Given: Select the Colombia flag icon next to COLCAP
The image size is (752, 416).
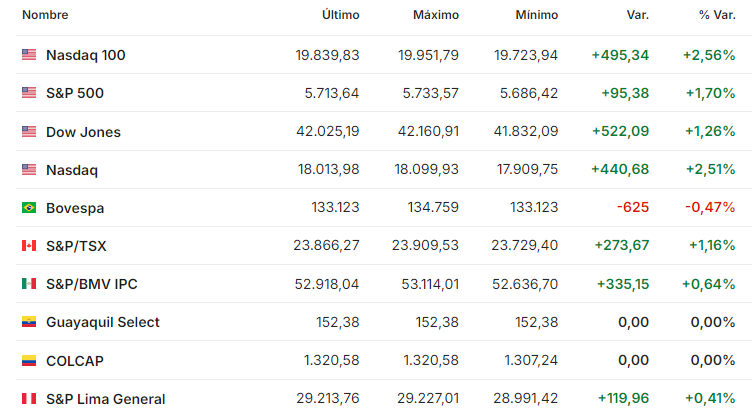Looking at the screenshot, I should [29, 360].
